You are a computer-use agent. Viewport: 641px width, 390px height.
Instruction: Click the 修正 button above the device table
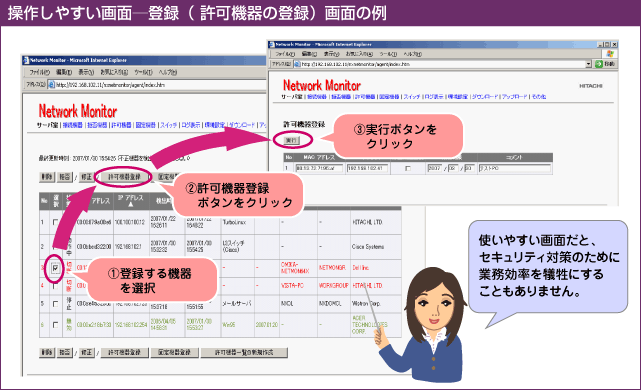pyautogui.click(x=86, y=177)
